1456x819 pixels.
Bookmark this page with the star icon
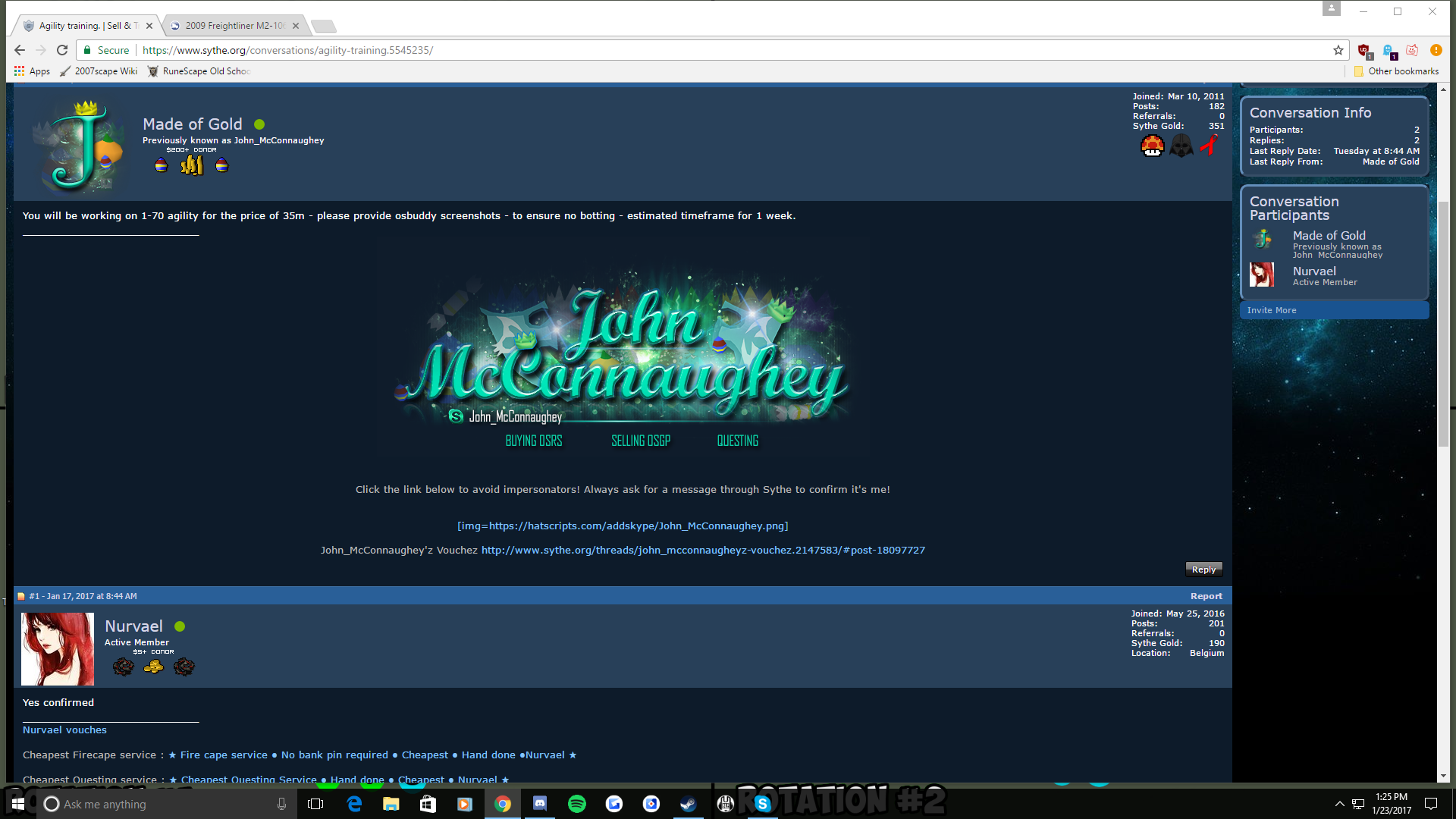[1338, 50]
